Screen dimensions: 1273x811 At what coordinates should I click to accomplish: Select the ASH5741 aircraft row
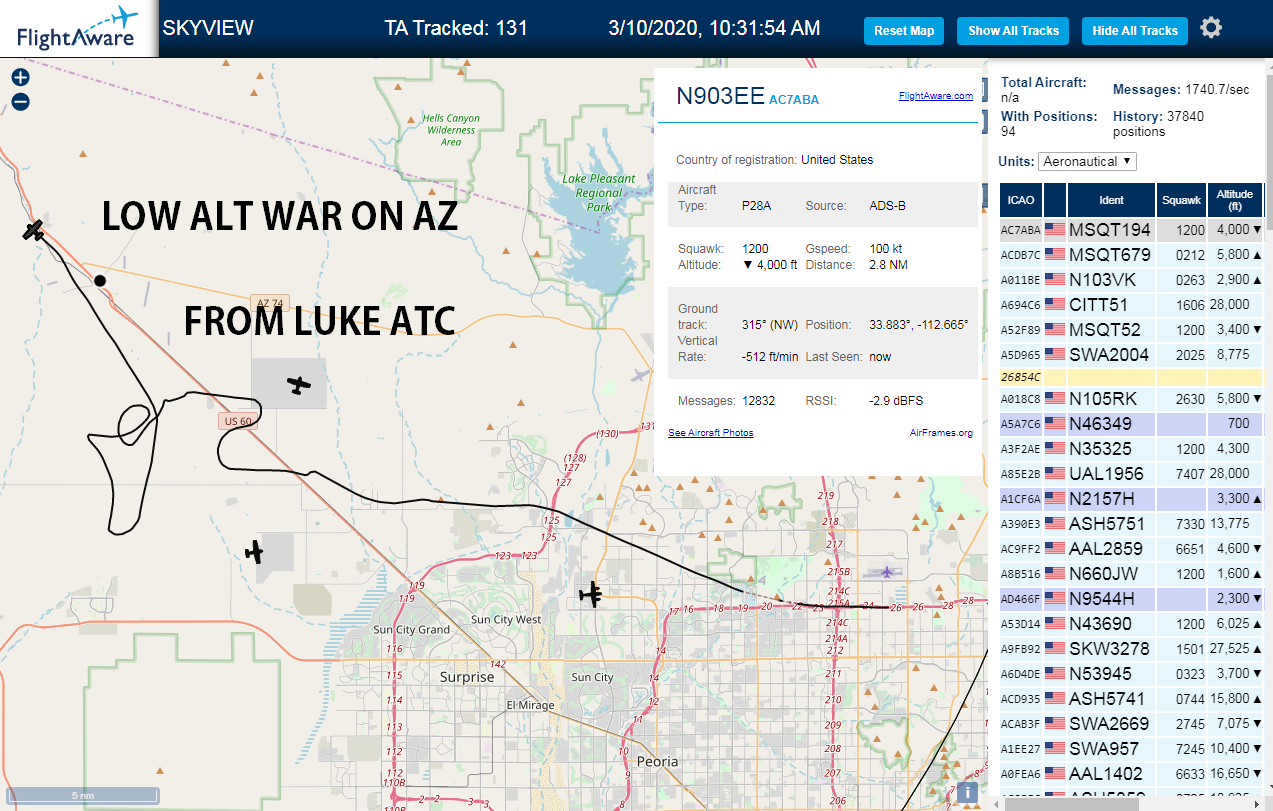[x=1131, y=698]
